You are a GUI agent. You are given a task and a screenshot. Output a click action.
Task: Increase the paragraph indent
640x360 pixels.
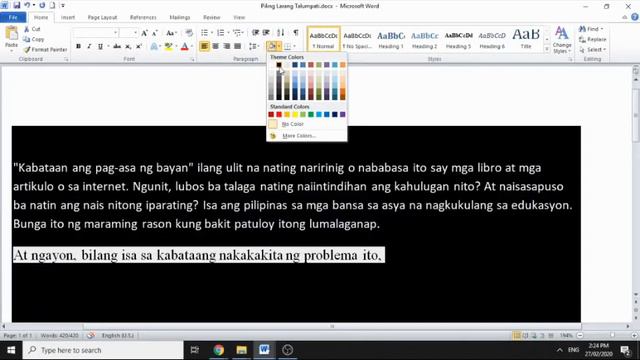click(266, 33)
